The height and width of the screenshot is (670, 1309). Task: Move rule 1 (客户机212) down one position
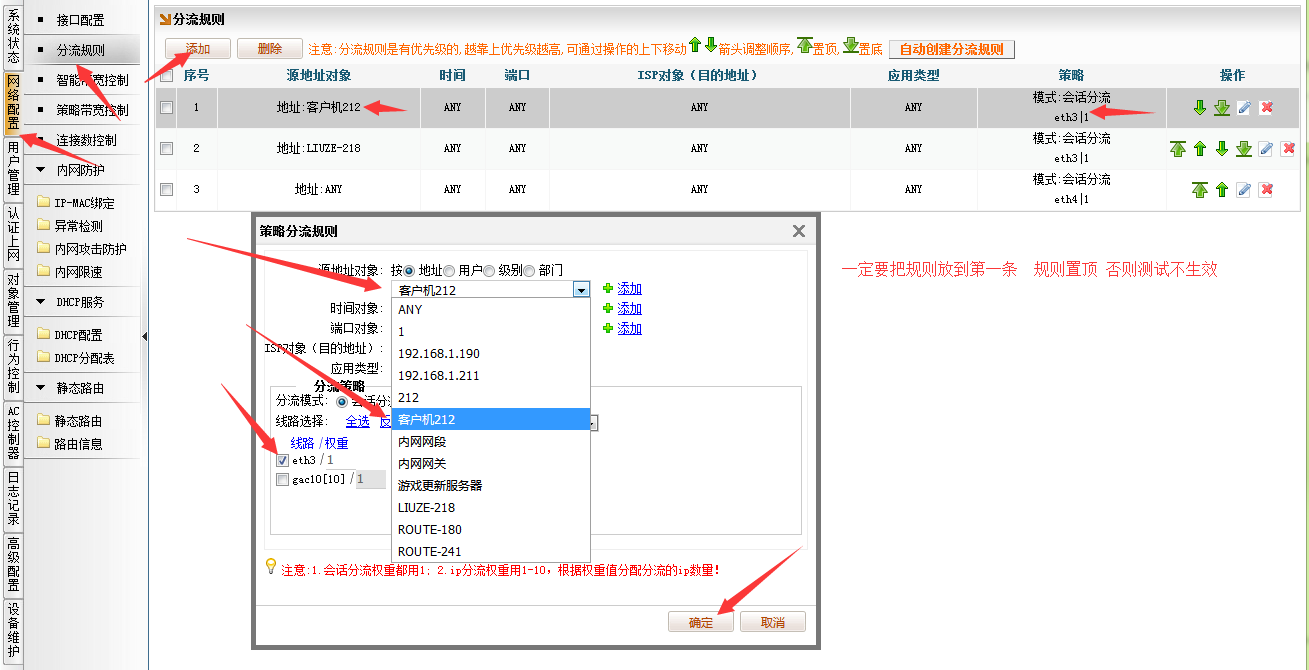(1200, 108)
